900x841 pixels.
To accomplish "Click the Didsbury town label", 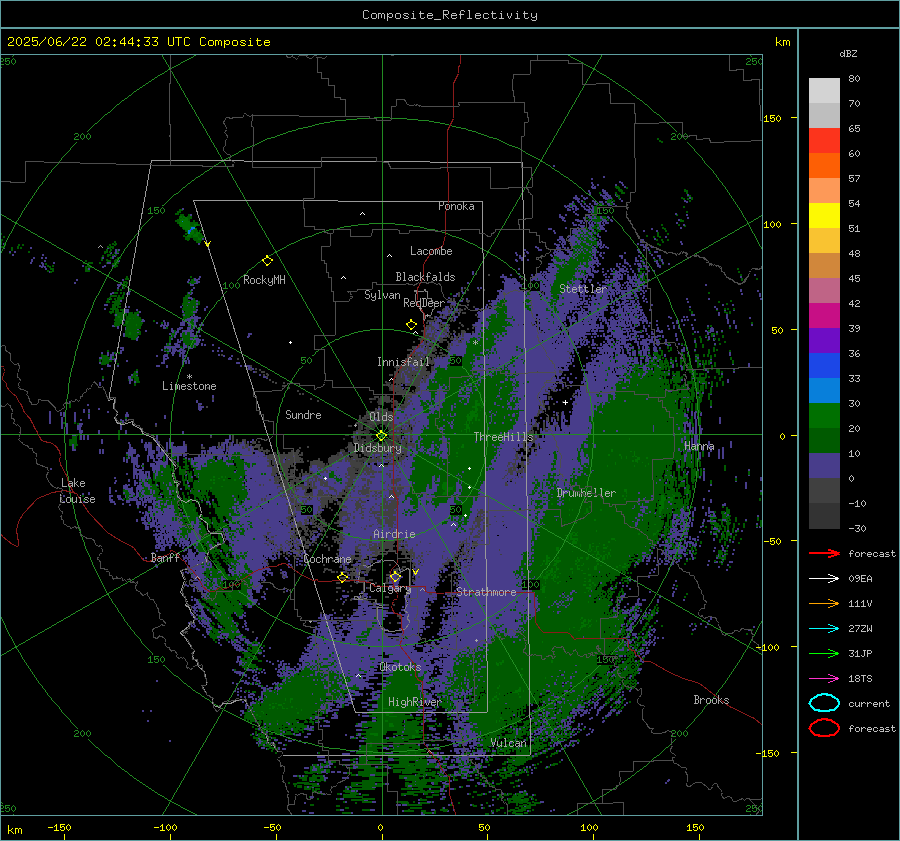I will pos(378,448).
